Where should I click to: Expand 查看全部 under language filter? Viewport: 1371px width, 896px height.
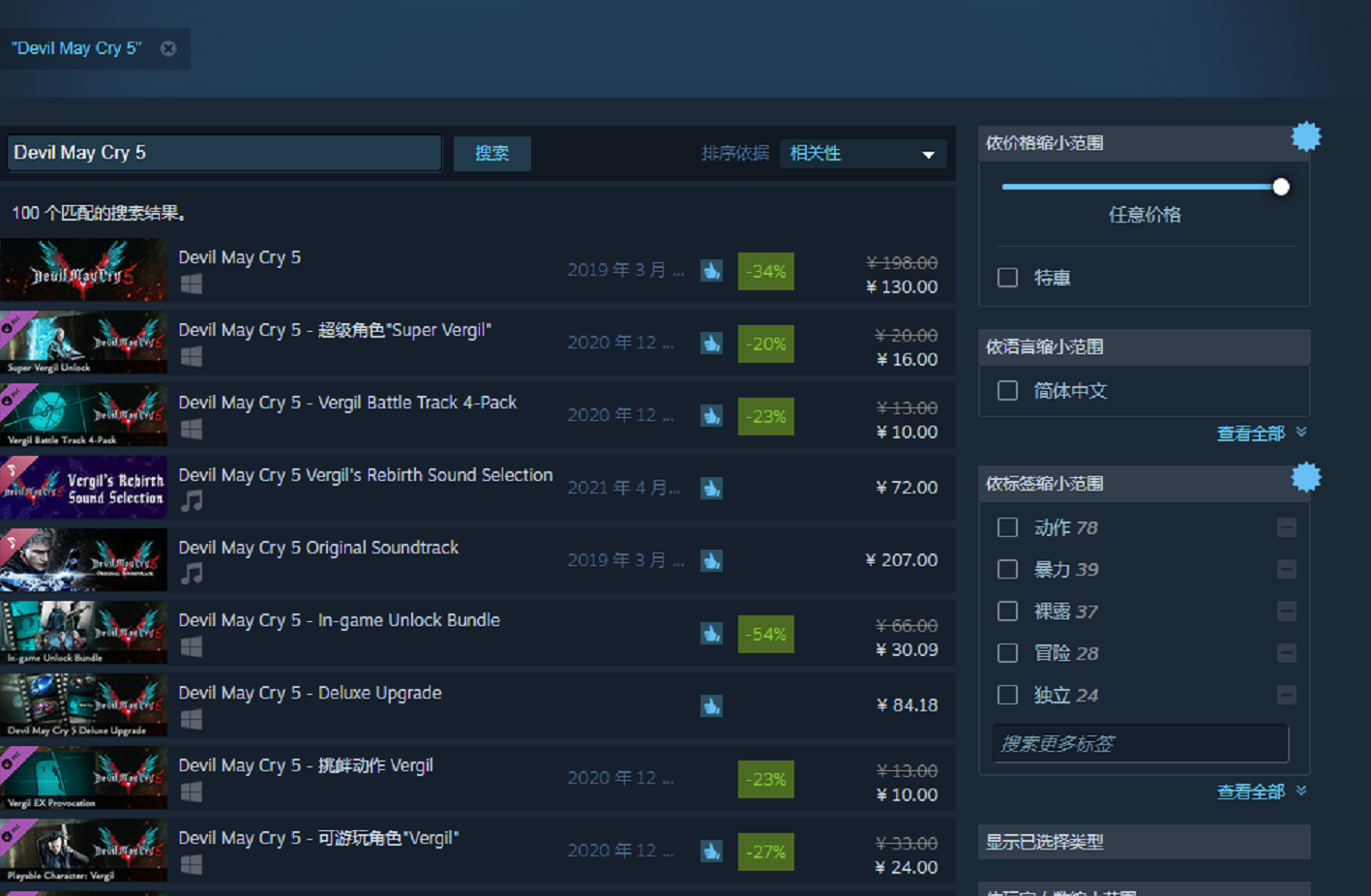pos(1262,433)
